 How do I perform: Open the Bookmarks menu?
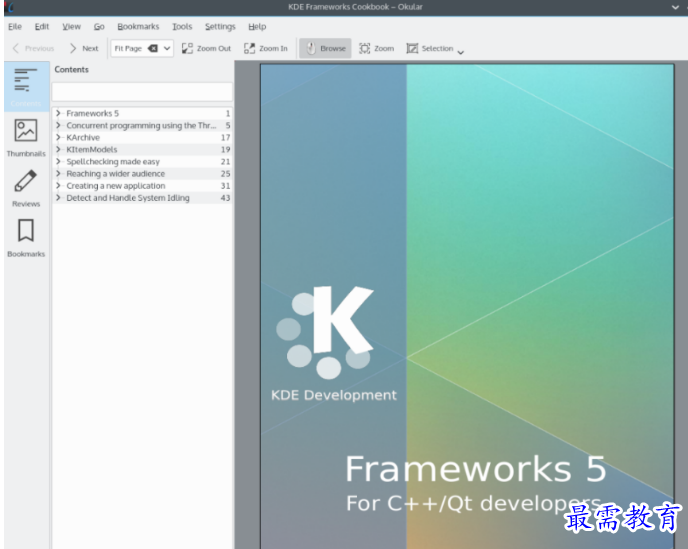[x=138, y=27]
